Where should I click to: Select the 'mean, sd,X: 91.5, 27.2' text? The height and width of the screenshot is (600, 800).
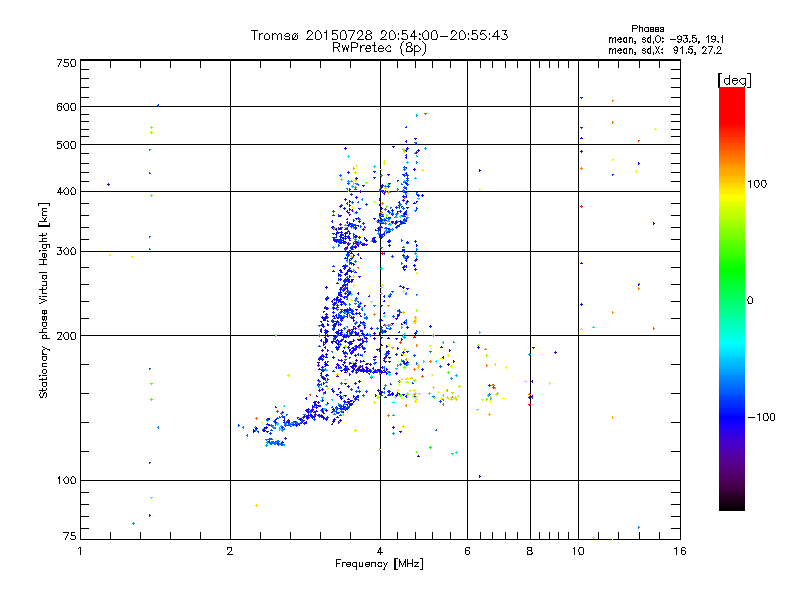click(665, 50)
